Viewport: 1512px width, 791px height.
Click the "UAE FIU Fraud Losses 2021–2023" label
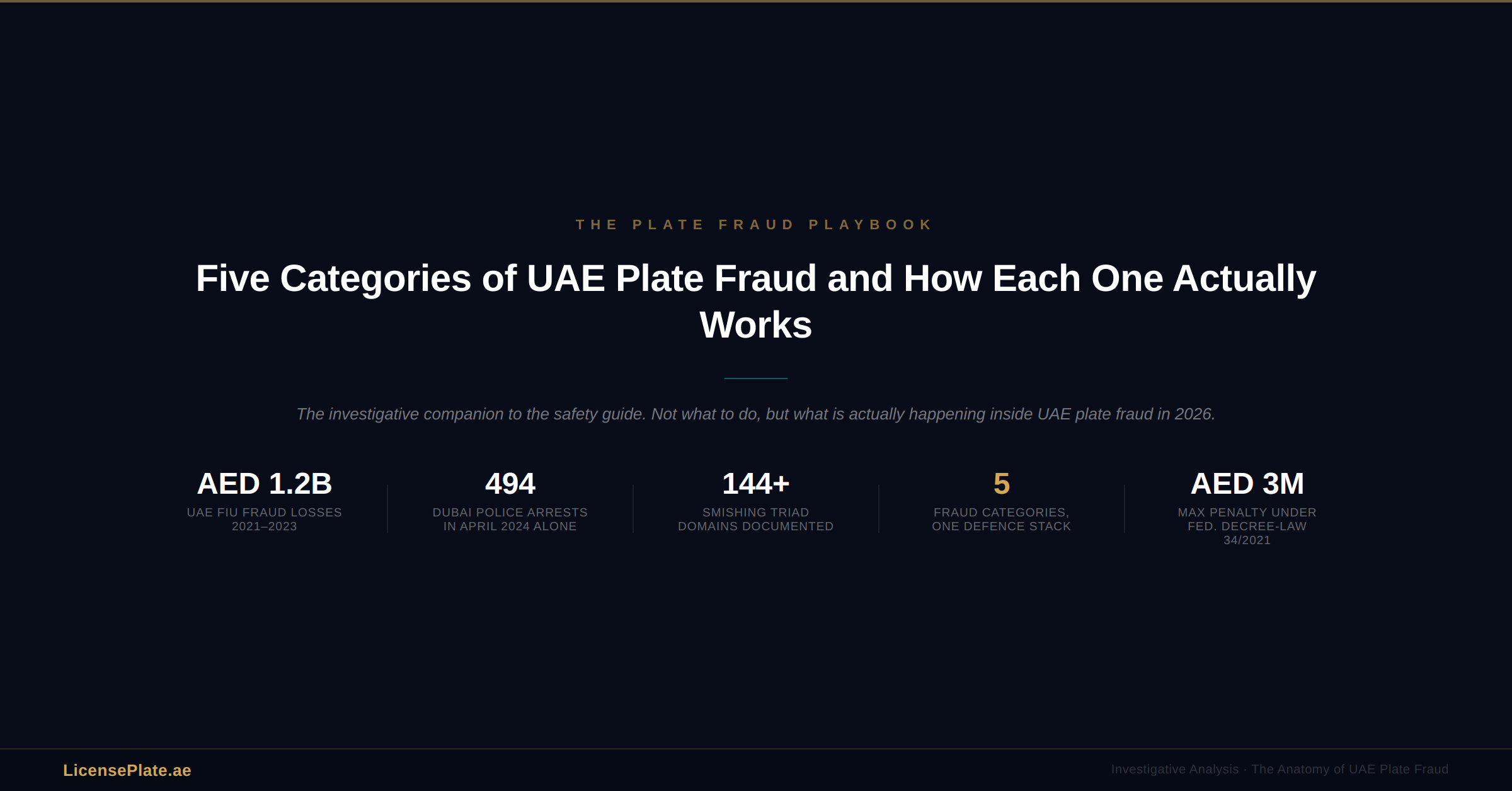click(x=264, y=520)
